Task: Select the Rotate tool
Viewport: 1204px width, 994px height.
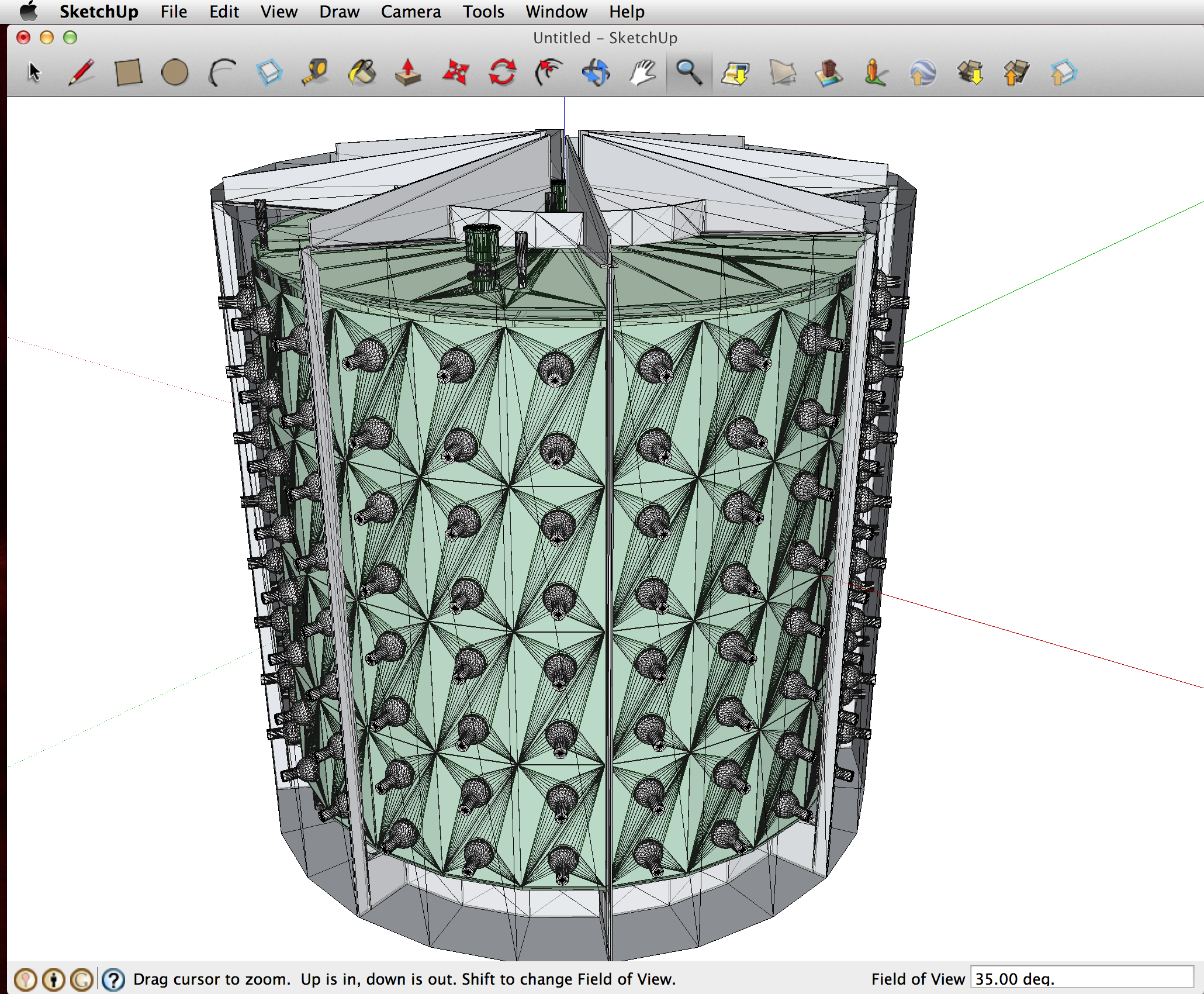Action: tap(503, 73)
